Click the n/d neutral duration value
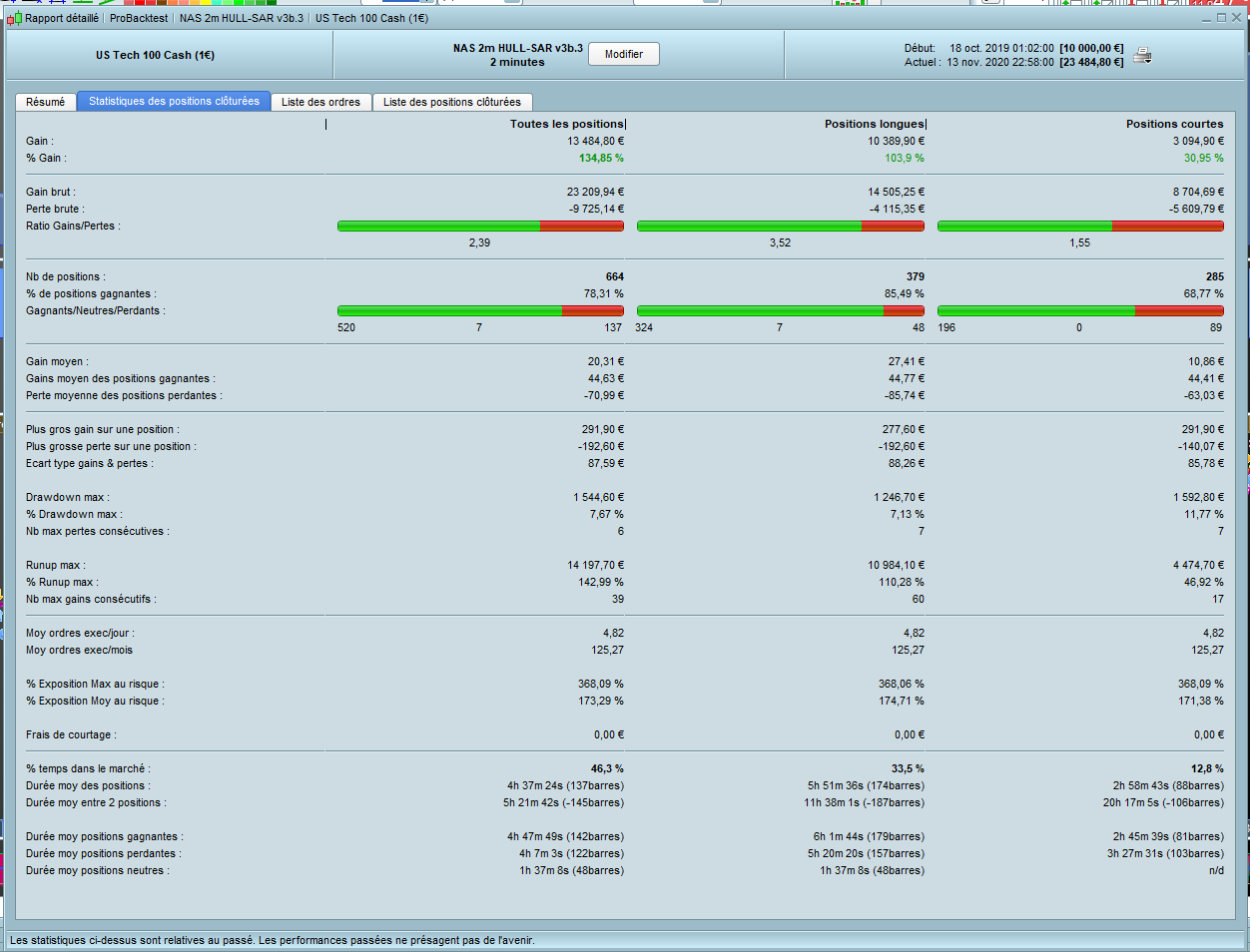This screenshot has width=1250, height=952. click(1216, 870)
